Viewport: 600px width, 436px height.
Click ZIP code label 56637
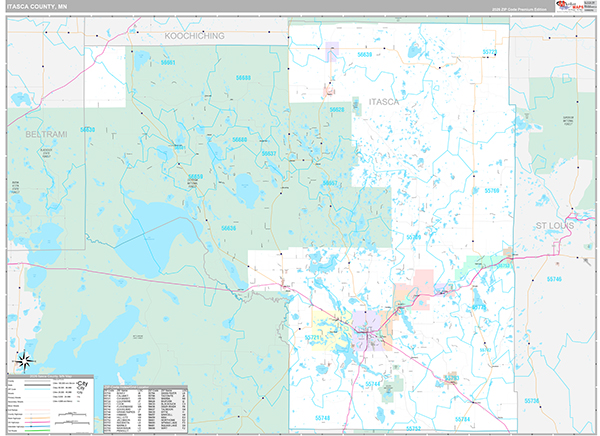coord(269,153)
